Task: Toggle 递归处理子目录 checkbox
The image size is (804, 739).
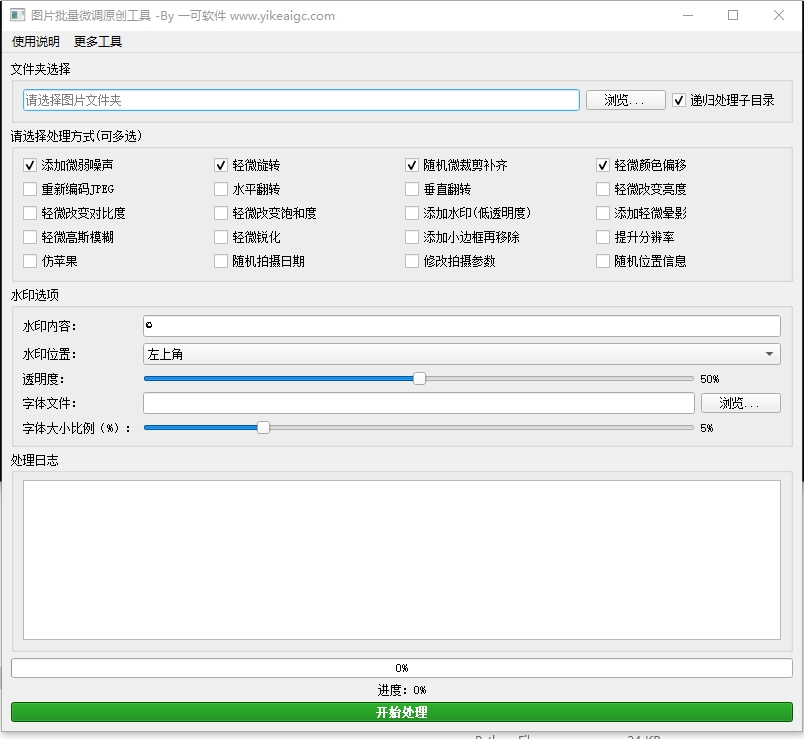Action: pyautogui.click(x=680, y=100)
